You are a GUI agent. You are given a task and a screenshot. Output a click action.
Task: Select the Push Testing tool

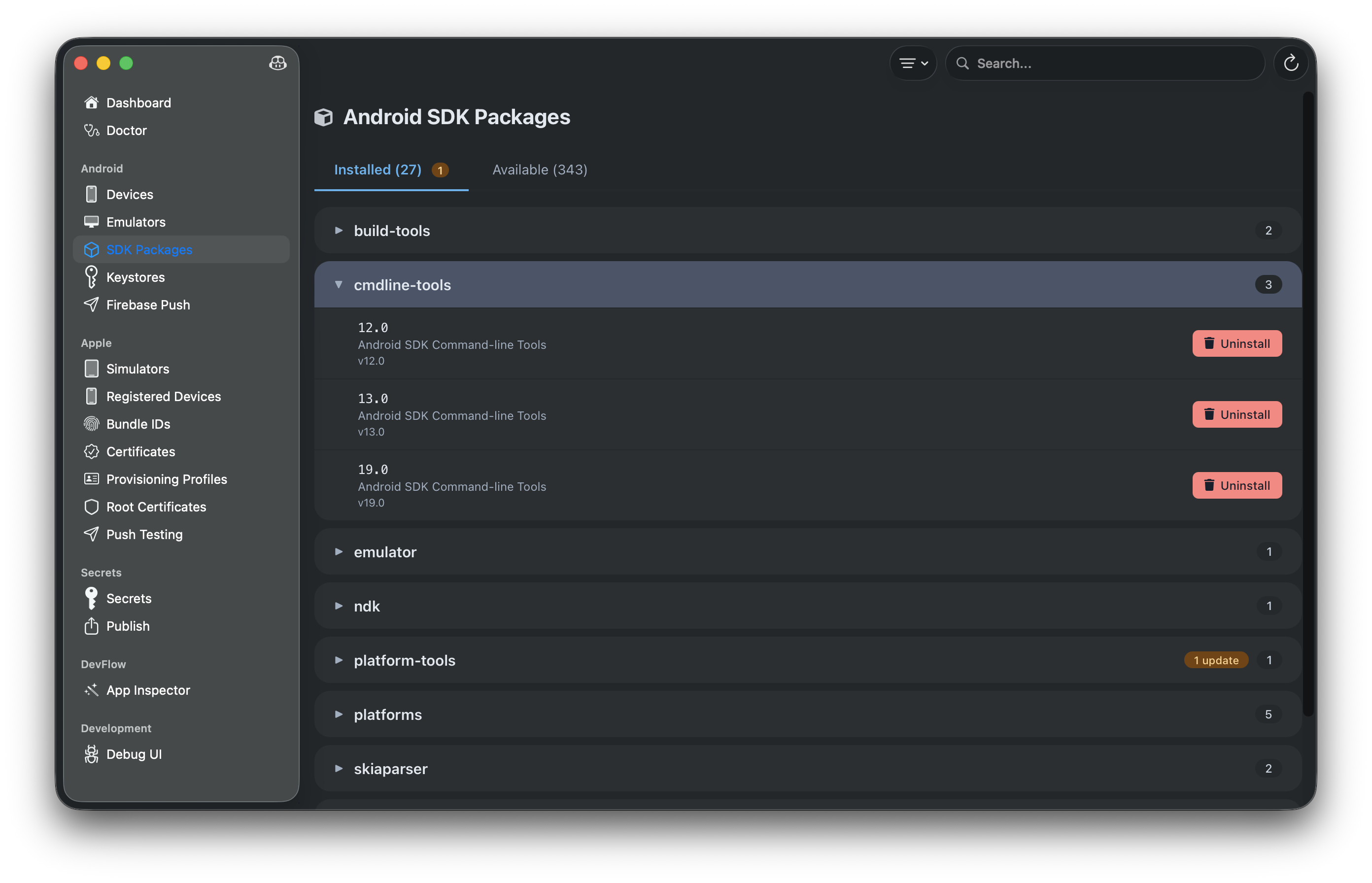point(144,534)
